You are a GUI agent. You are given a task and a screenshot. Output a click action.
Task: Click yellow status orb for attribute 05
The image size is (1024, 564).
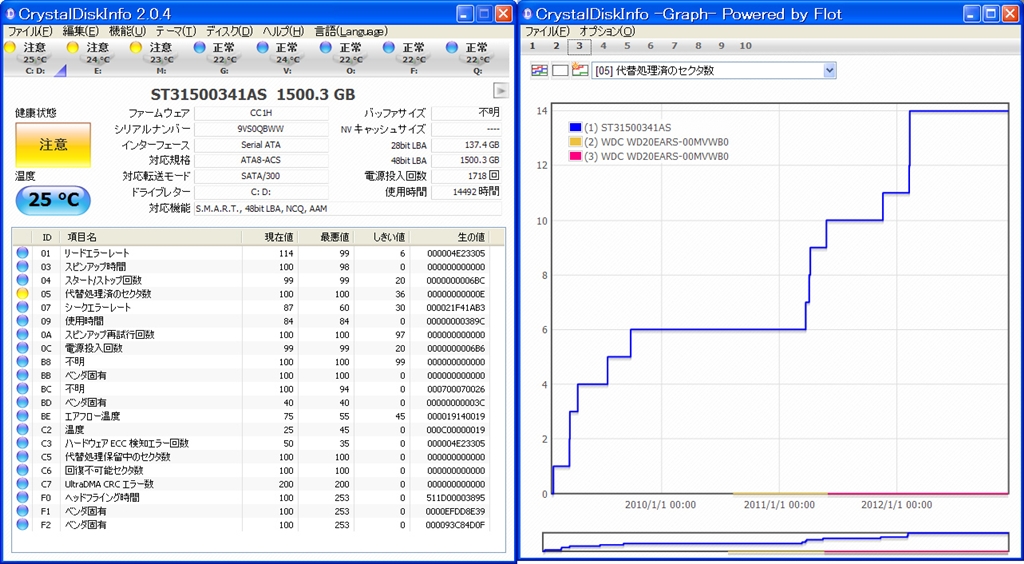coord(23,294)
